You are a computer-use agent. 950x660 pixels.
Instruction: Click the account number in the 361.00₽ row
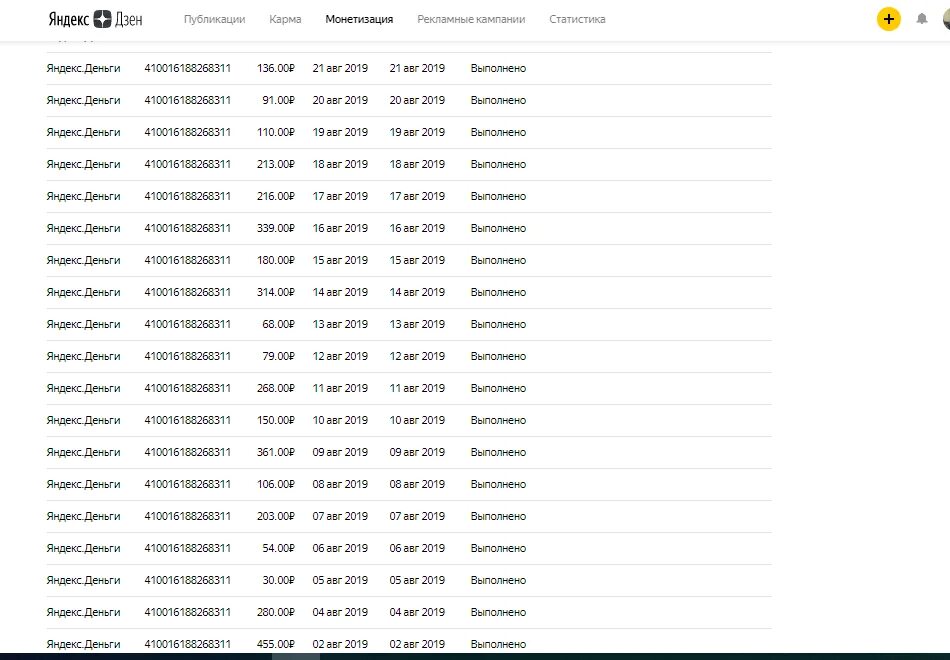pos(188,453)
